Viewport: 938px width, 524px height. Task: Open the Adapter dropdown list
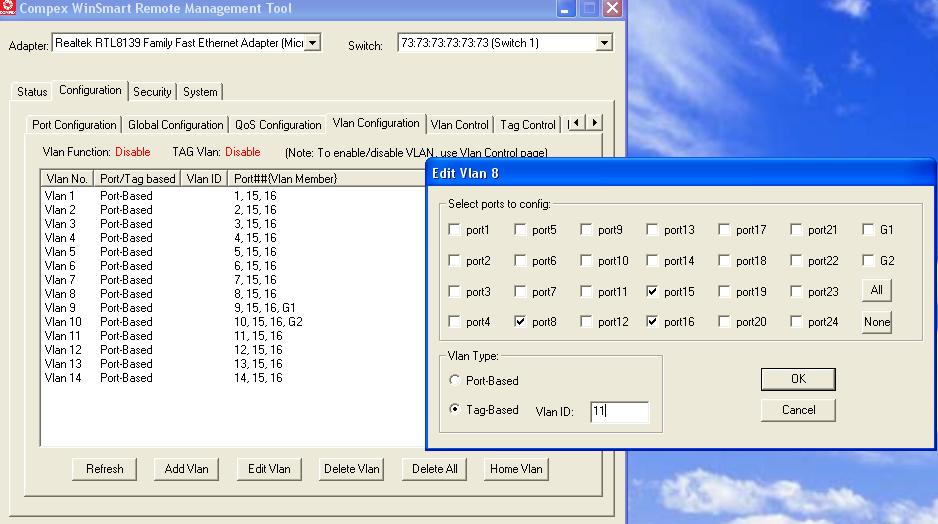[312, 43]
